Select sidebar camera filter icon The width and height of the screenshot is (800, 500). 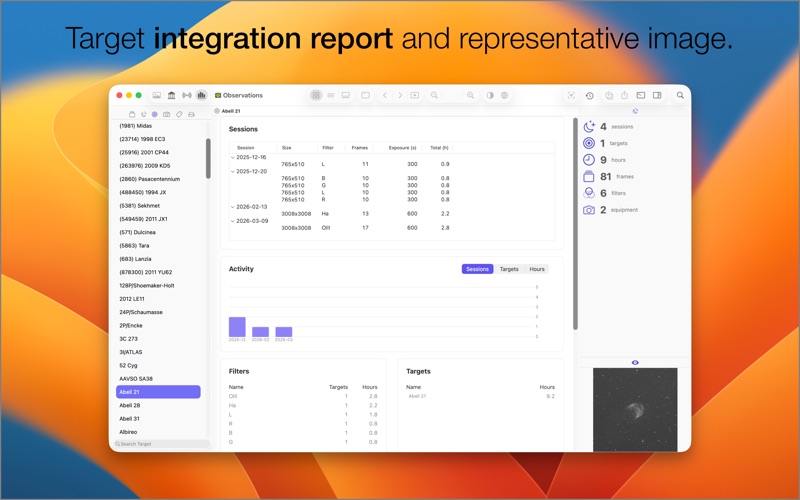tap(166, 114)
